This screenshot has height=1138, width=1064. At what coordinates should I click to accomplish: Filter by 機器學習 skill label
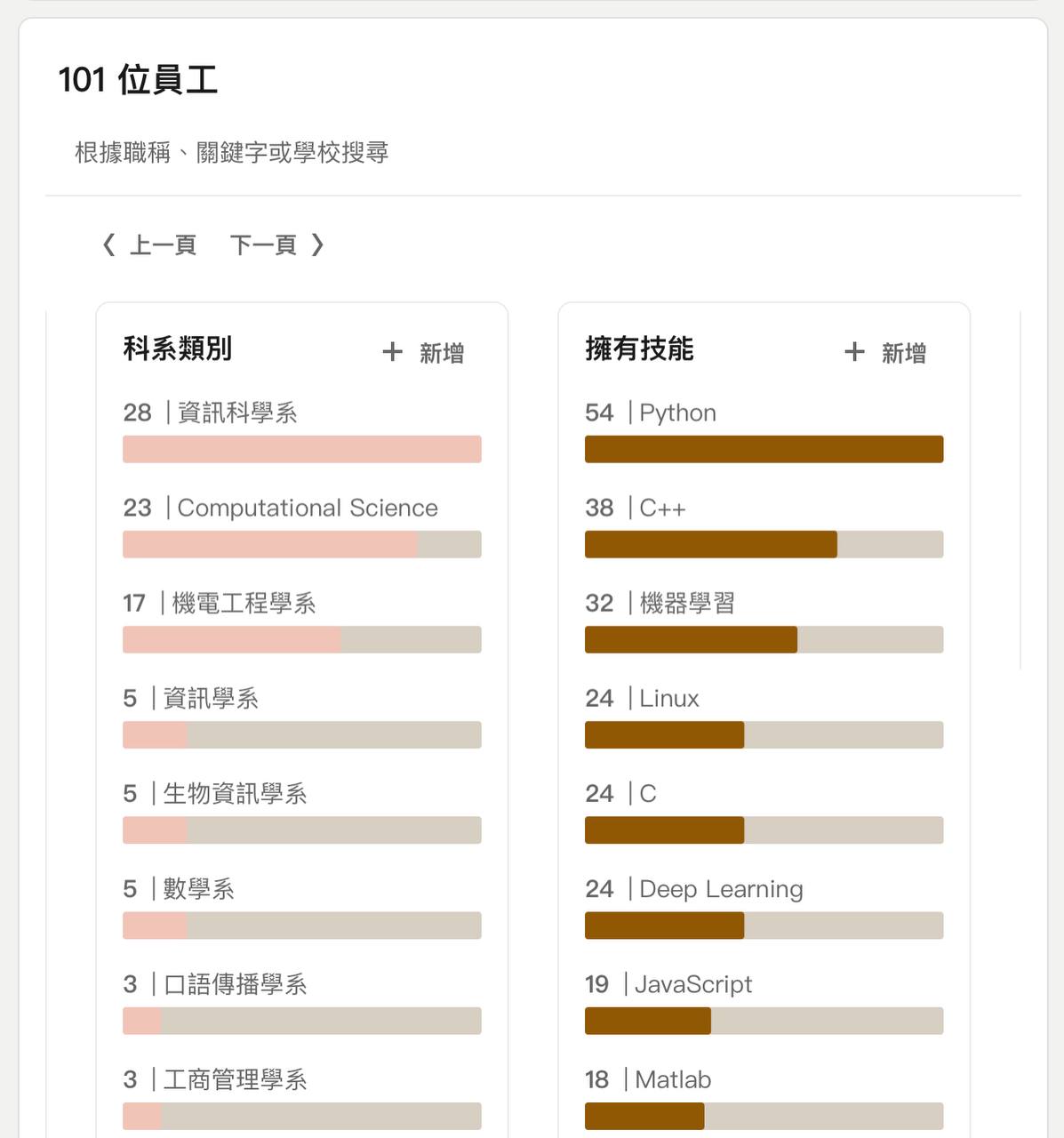[x=687, y=603]
